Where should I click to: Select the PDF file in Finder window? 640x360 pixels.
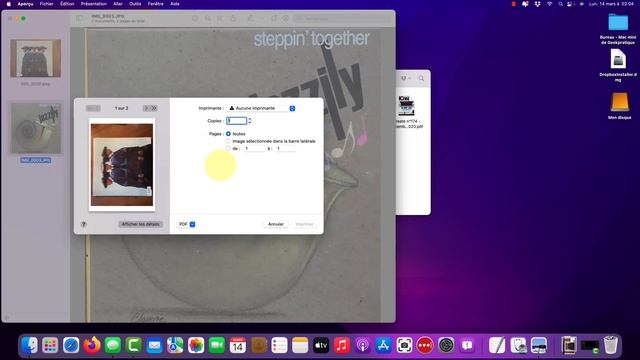[406, 106]
